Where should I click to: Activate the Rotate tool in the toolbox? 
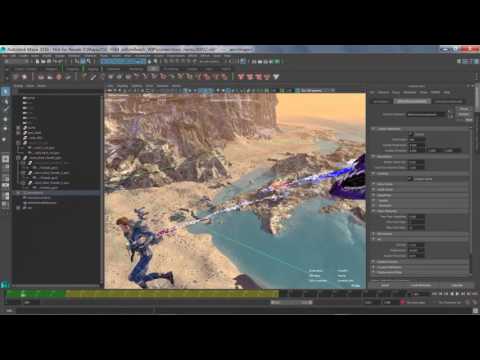coord(5,129)
